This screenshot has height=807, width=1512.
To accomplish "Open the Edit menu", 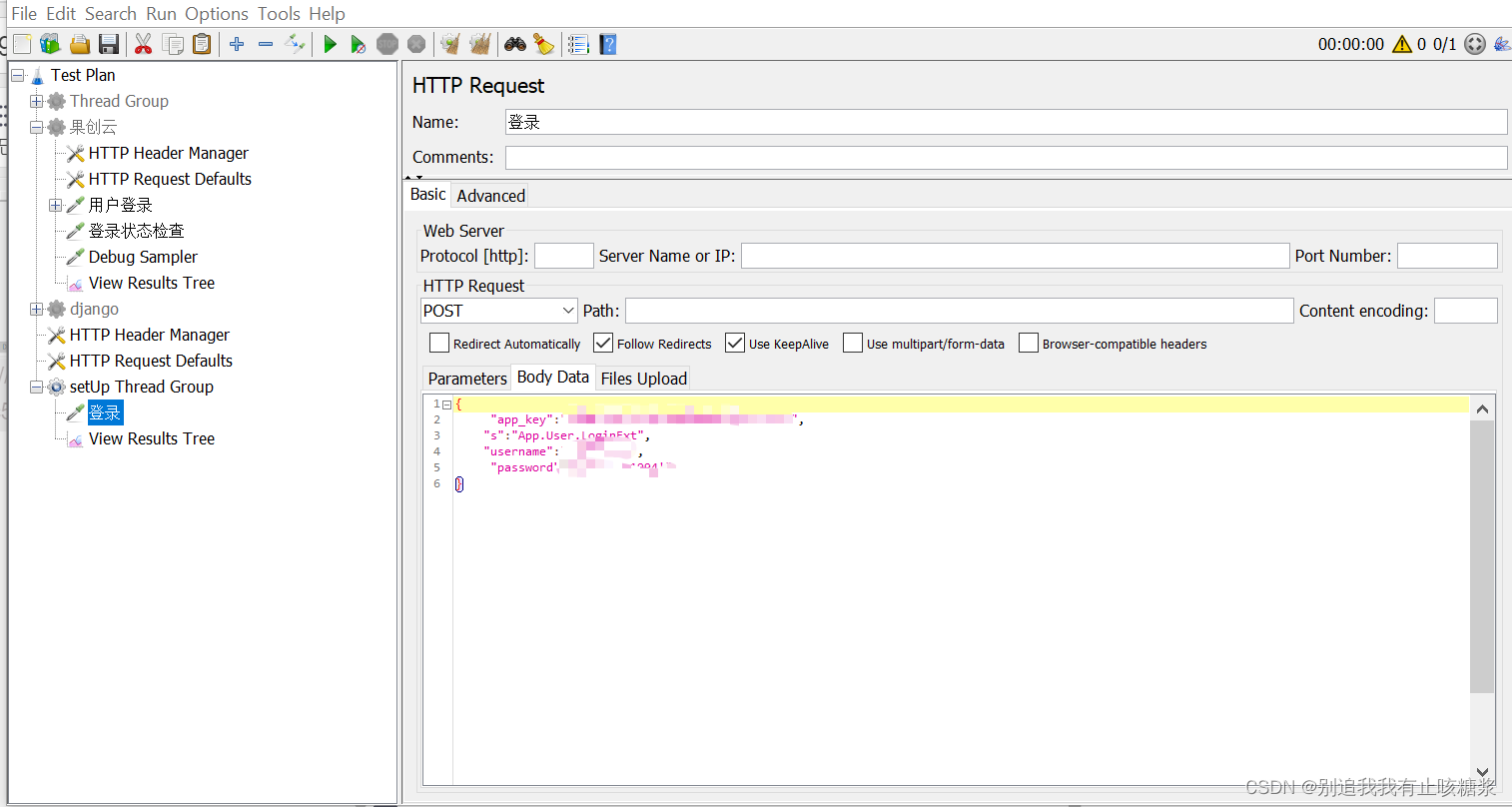I will (x=61, y=14).
